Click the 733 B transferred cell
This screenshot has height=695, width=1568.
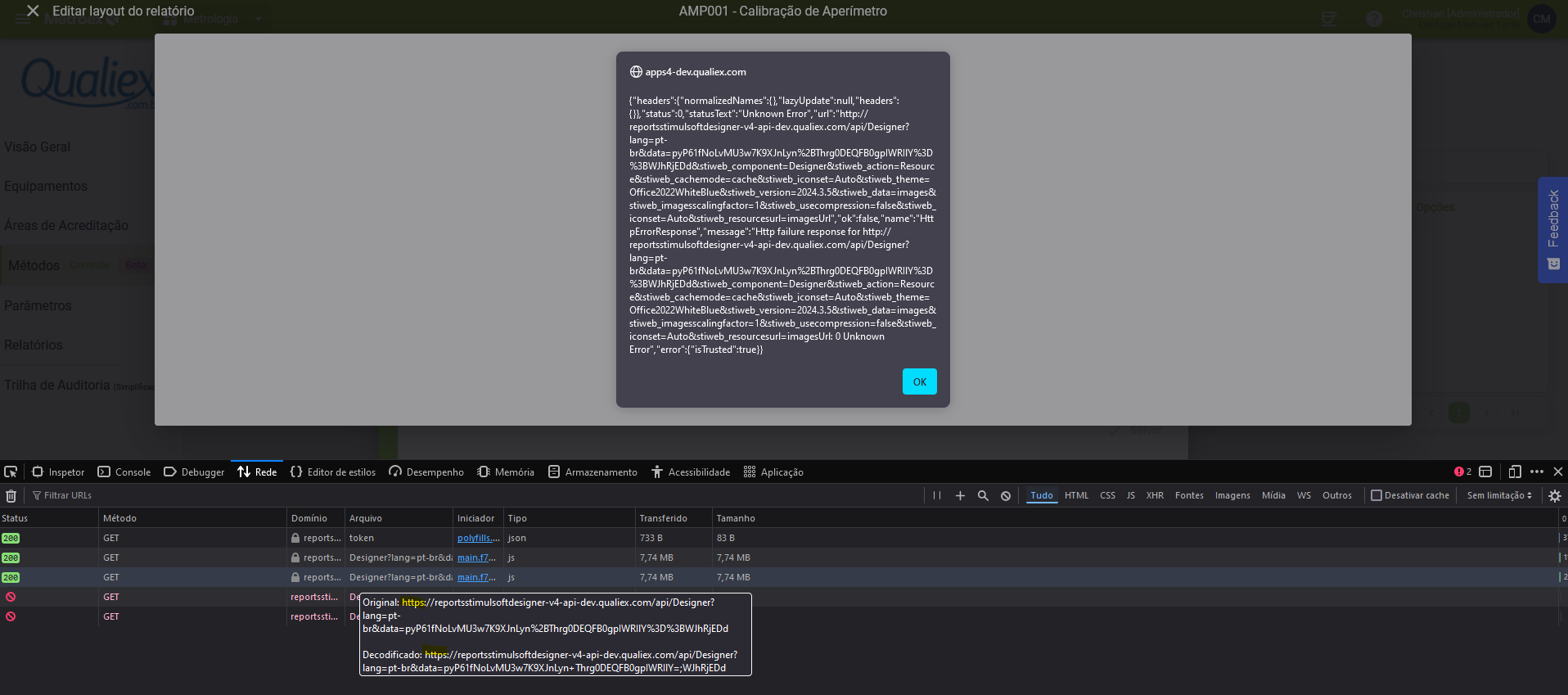coord(651,538)
